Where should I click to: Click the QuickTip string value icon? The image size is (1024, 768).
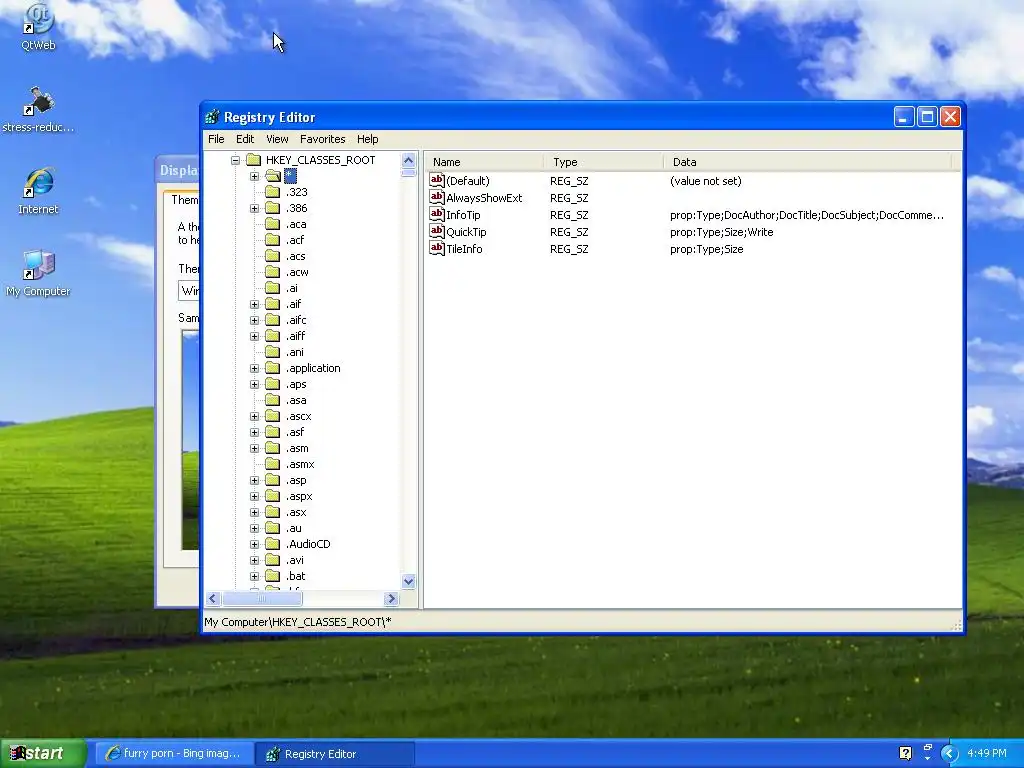click(437, 232)
